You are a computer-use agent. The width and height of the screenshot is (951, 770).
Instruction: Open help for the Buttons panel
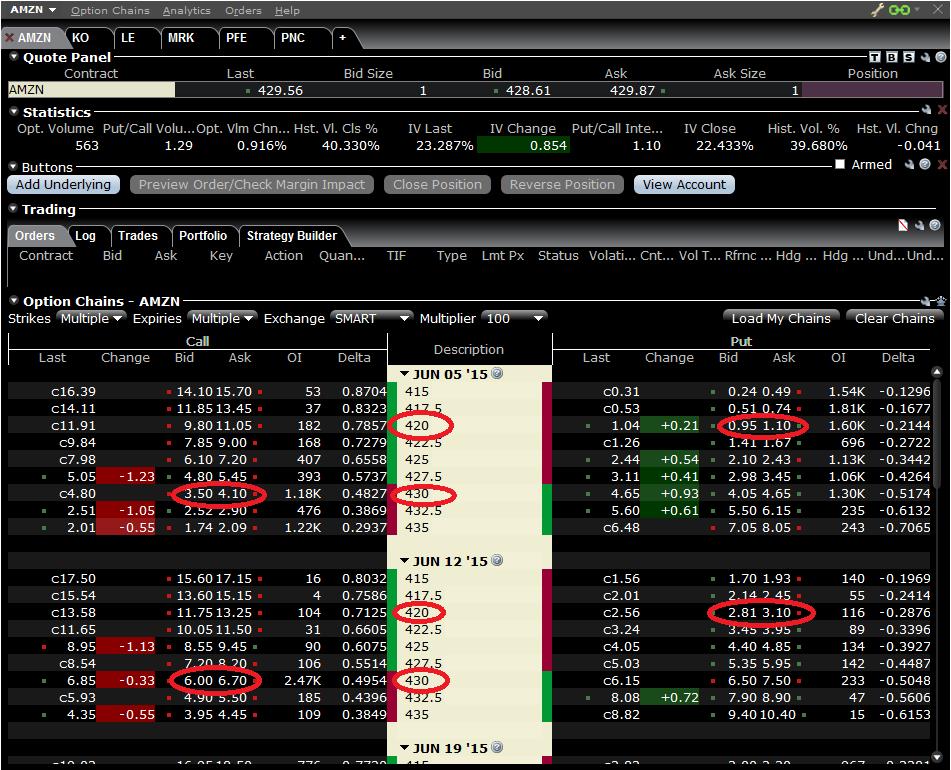pyautogui.click(x=925, y=164)
